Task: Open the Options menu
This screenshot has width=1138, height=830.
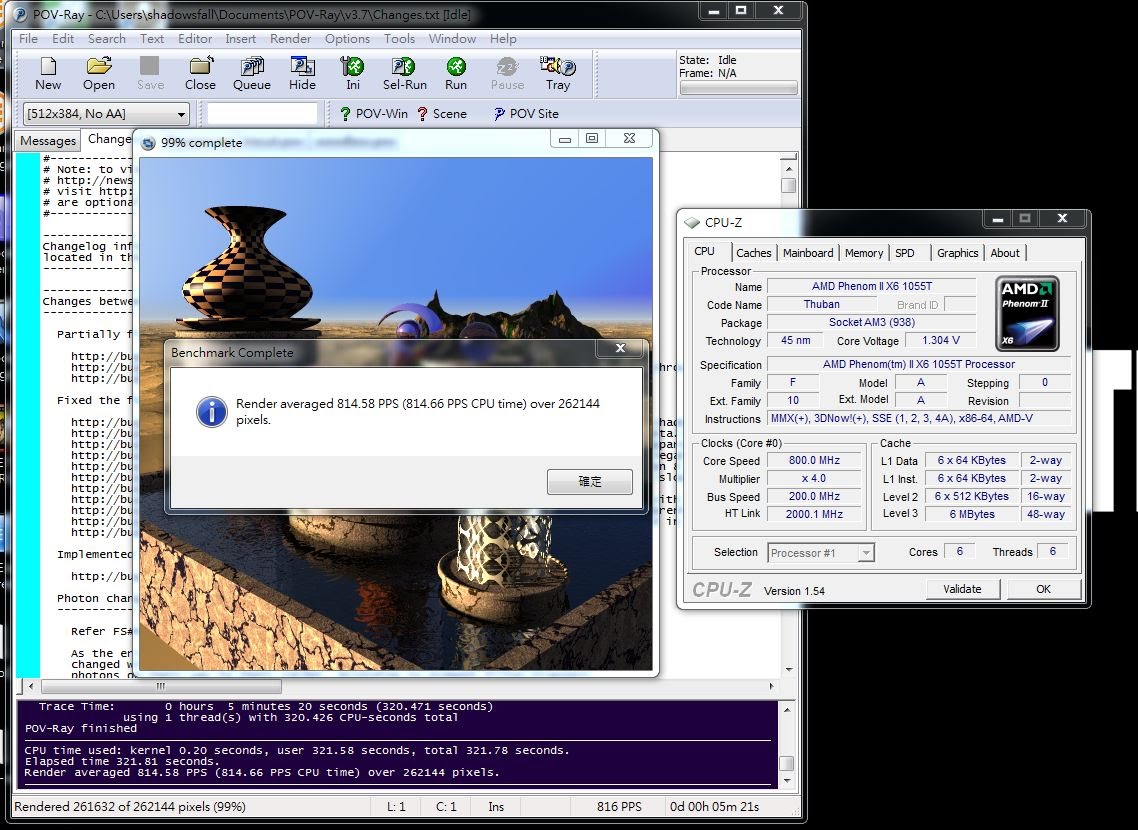Action: (x=347, y=39)
